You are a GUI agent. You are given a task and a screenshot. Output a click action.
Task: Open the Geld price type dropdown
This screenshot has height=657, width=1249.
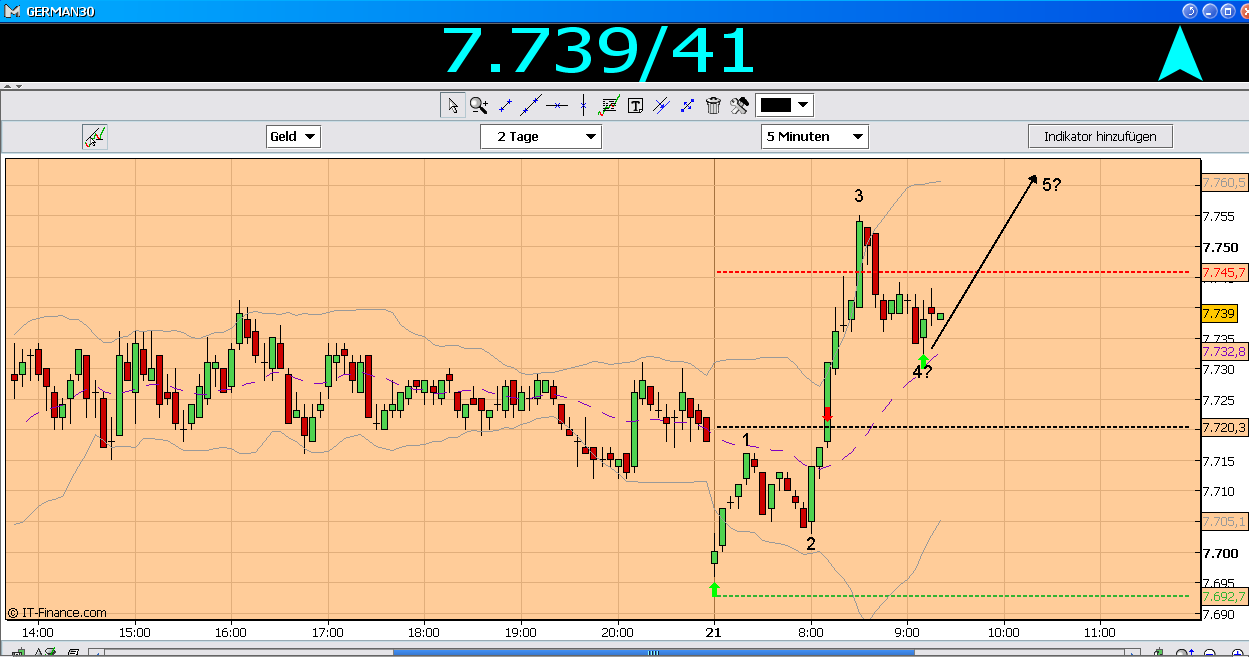[294, 137]
